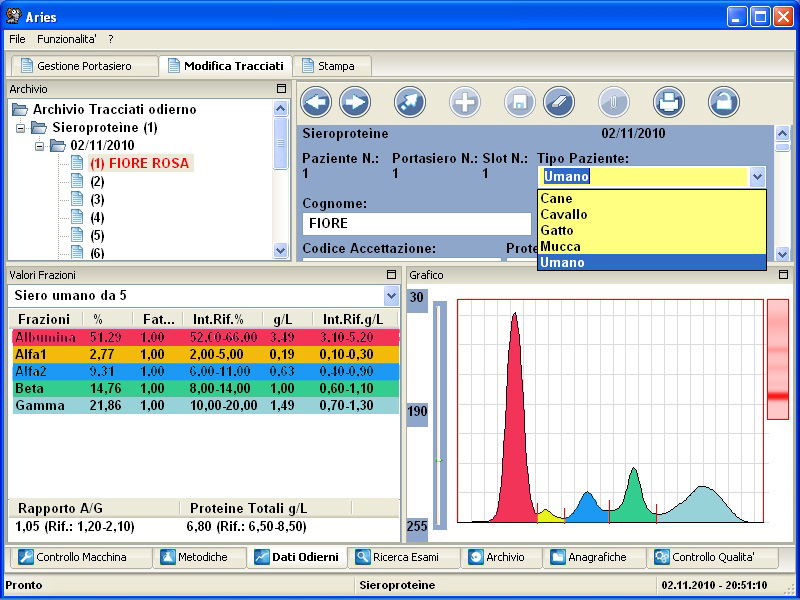This screenshot has height=600, width=800.
Task: Go to next record with right arrow
Action: pos(355,102)
